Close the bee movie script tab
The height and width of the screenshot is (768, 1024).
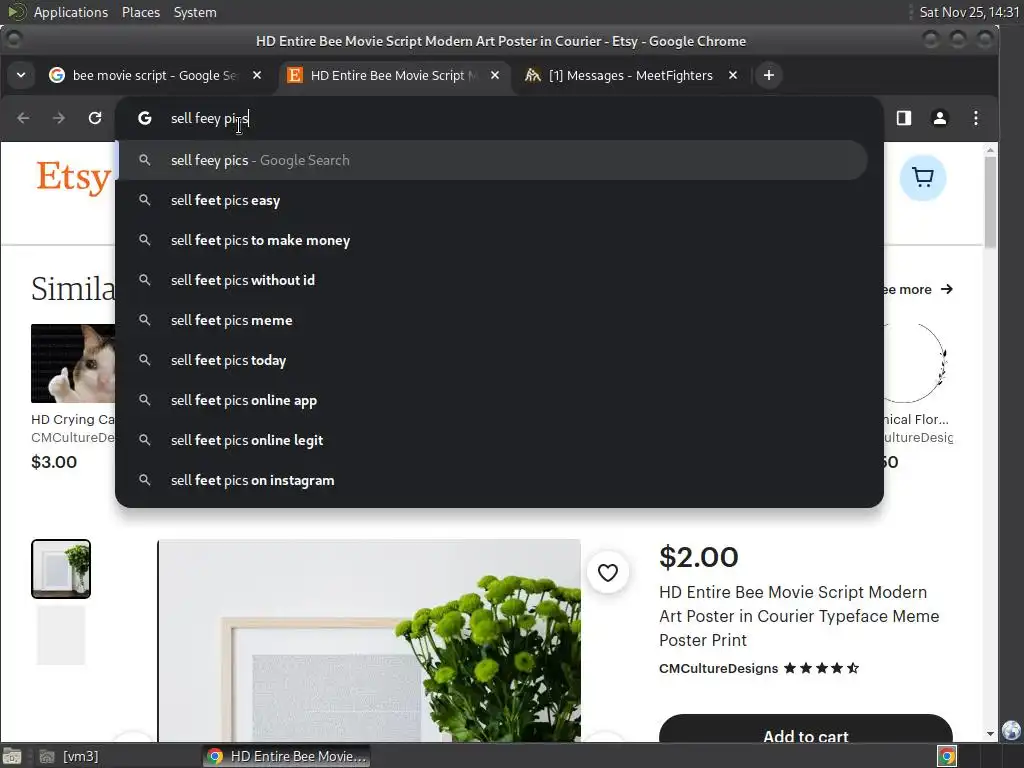tap(257, 75)
